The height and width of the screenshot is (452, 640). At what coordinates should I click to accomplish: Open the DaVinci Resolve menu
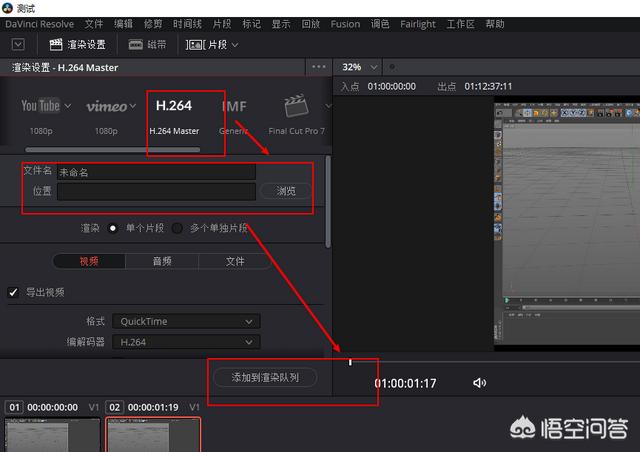[x=40, y=24]
